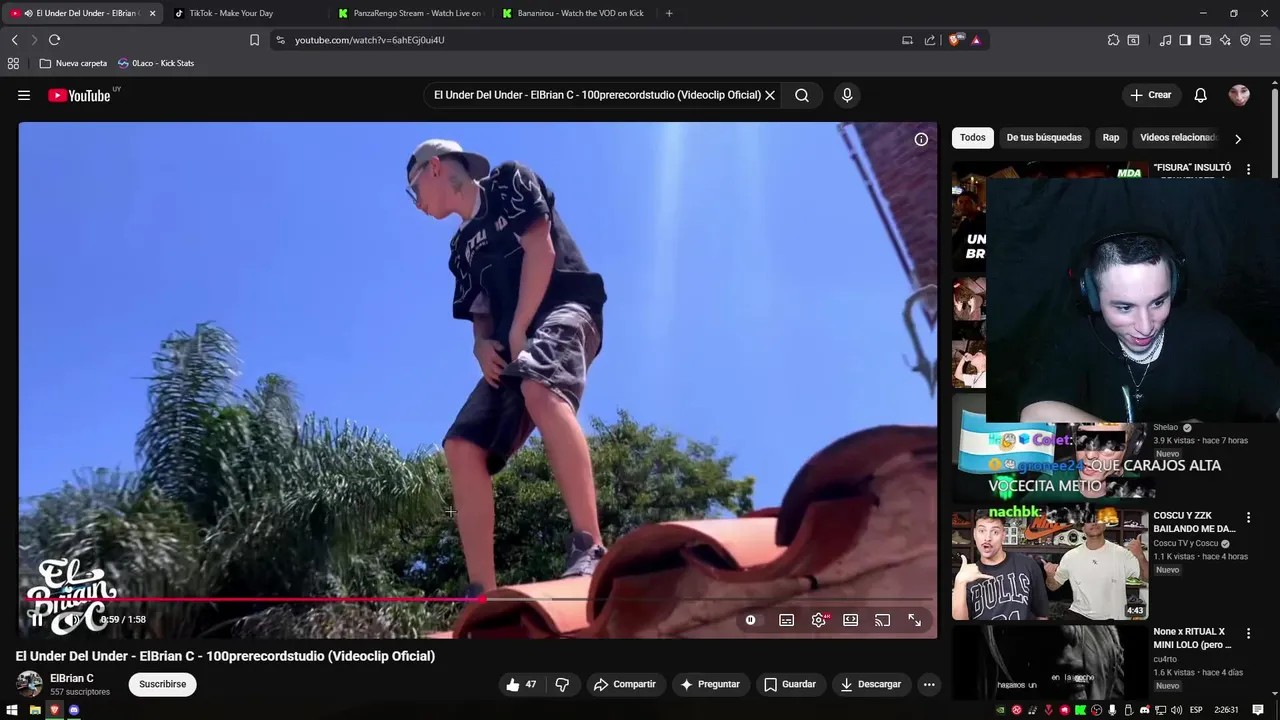Subscribe to ElBrian C channel

162,684
